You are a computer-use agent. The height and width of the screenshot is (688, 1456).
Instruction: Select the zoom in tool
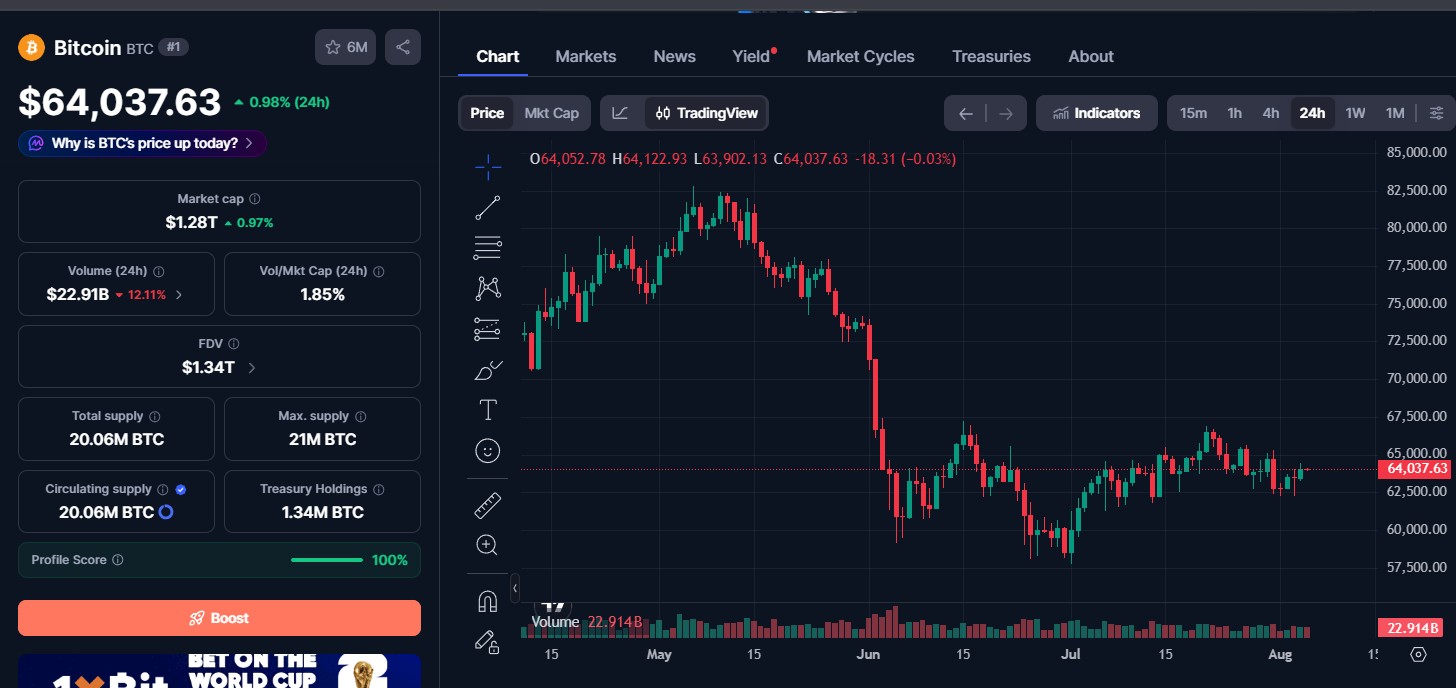[487, 545]
